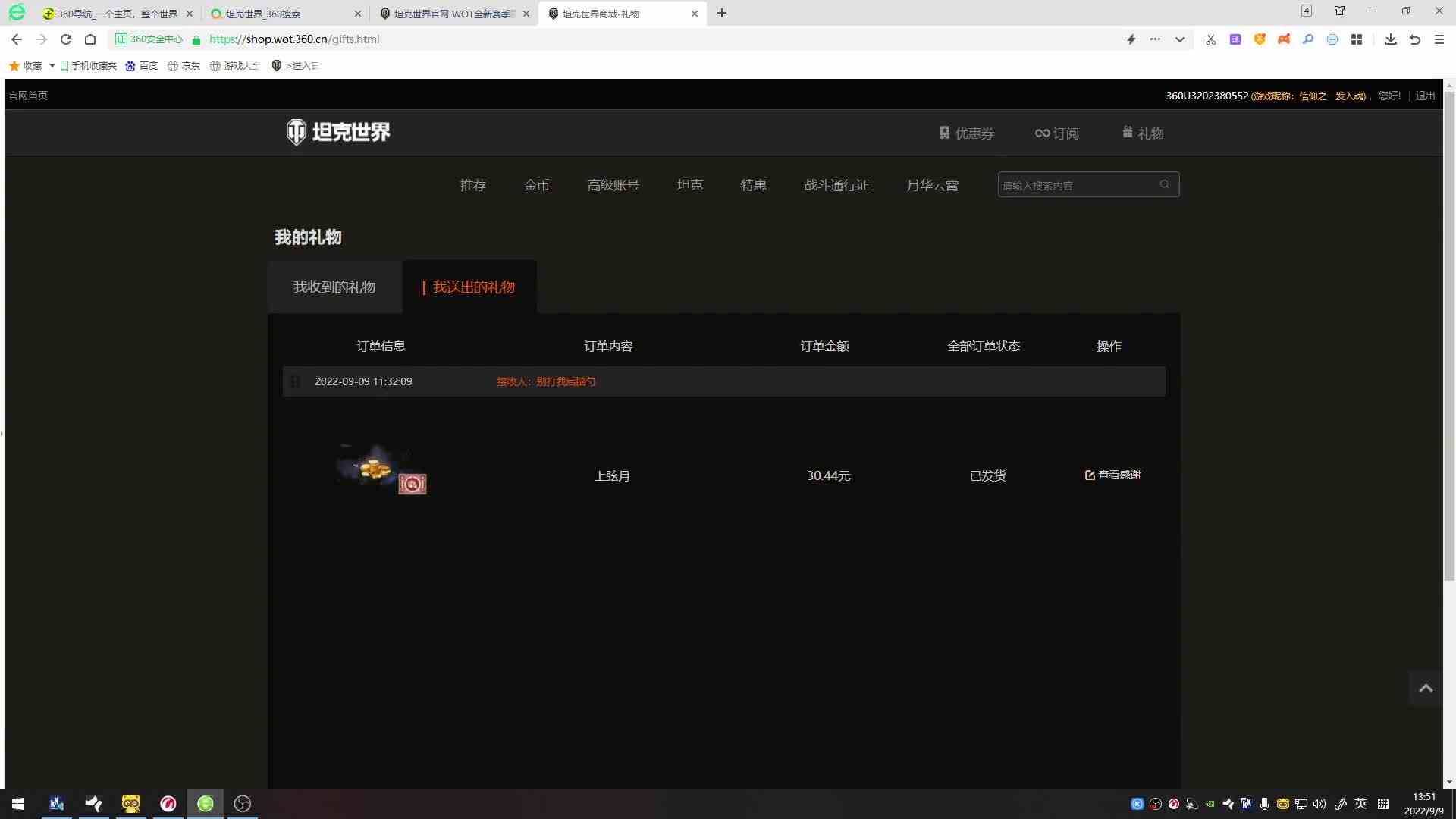The width and height of the screenshot is (1456, 819).
Task: Select the 特惠 navigation item
Action: coord(754,185)
